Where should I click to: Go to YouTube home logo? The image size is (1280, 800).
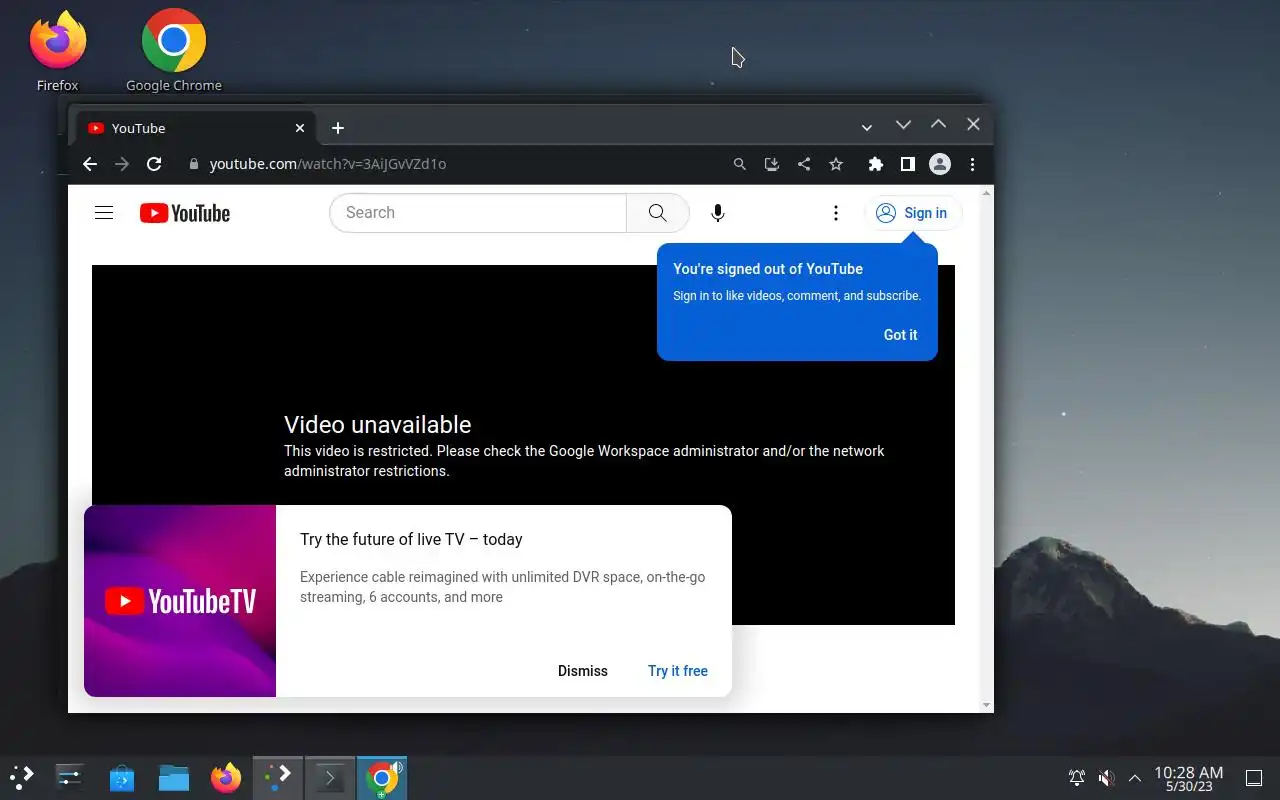click(x=185, y=213)
